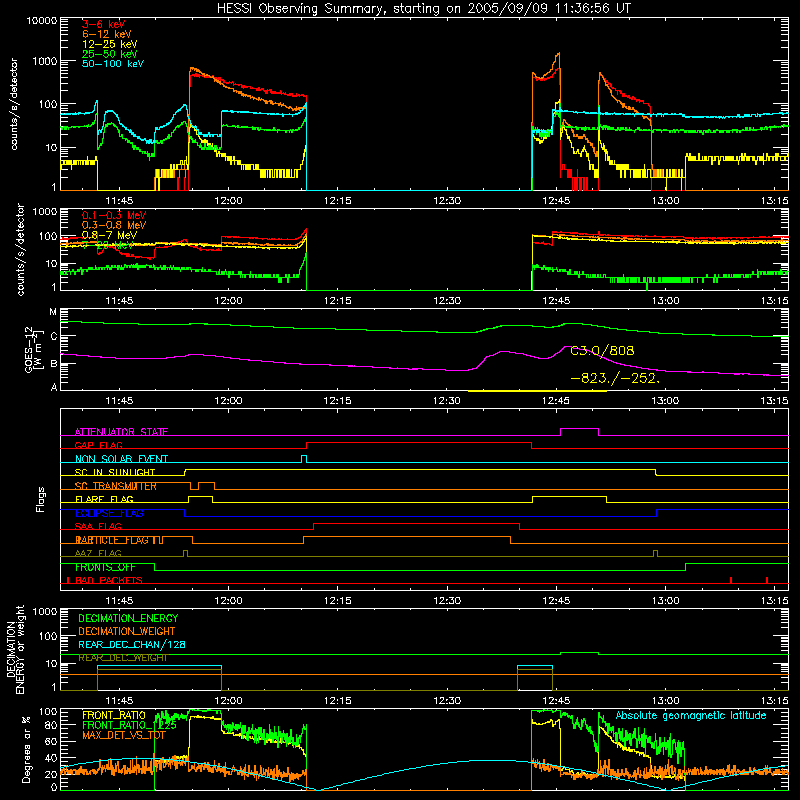Viewport: 800px width, 800px height.
Task: Click the SC_TRANSMITTER flag label
Action: (x=115, y=486)
